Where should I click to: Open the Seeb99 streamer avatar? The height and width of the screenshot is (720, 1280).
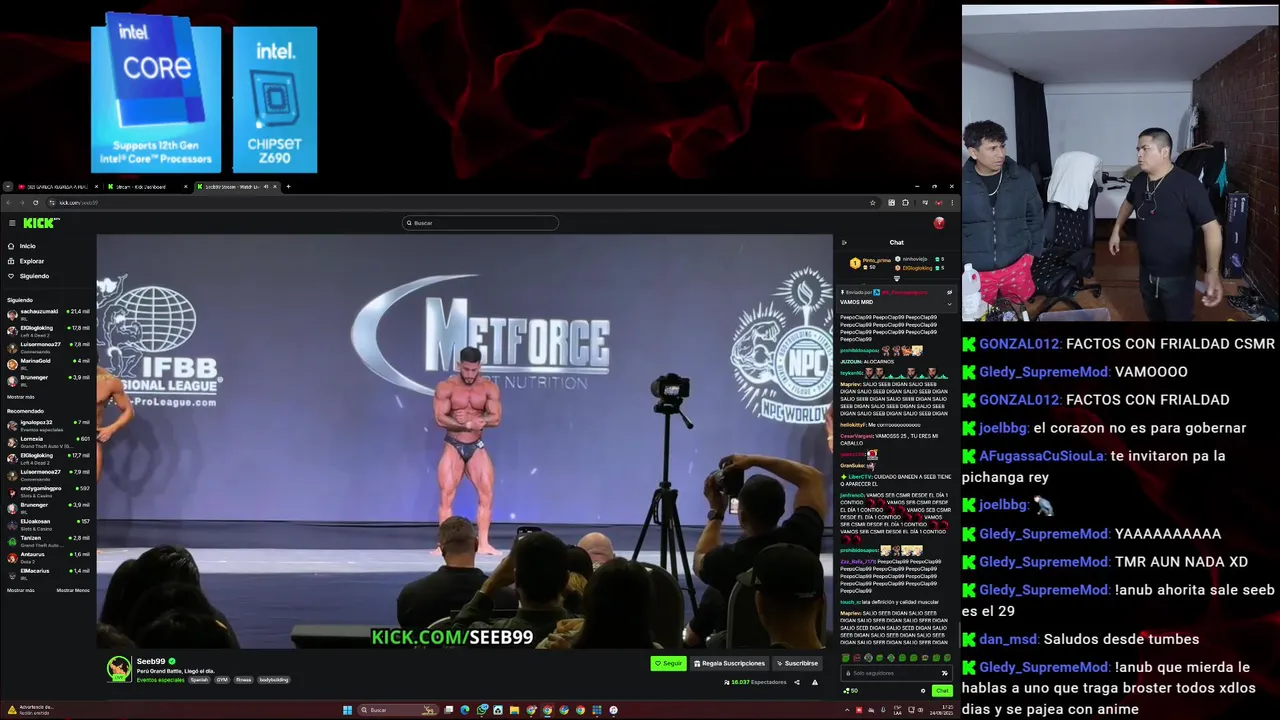[x=119, y=668]
